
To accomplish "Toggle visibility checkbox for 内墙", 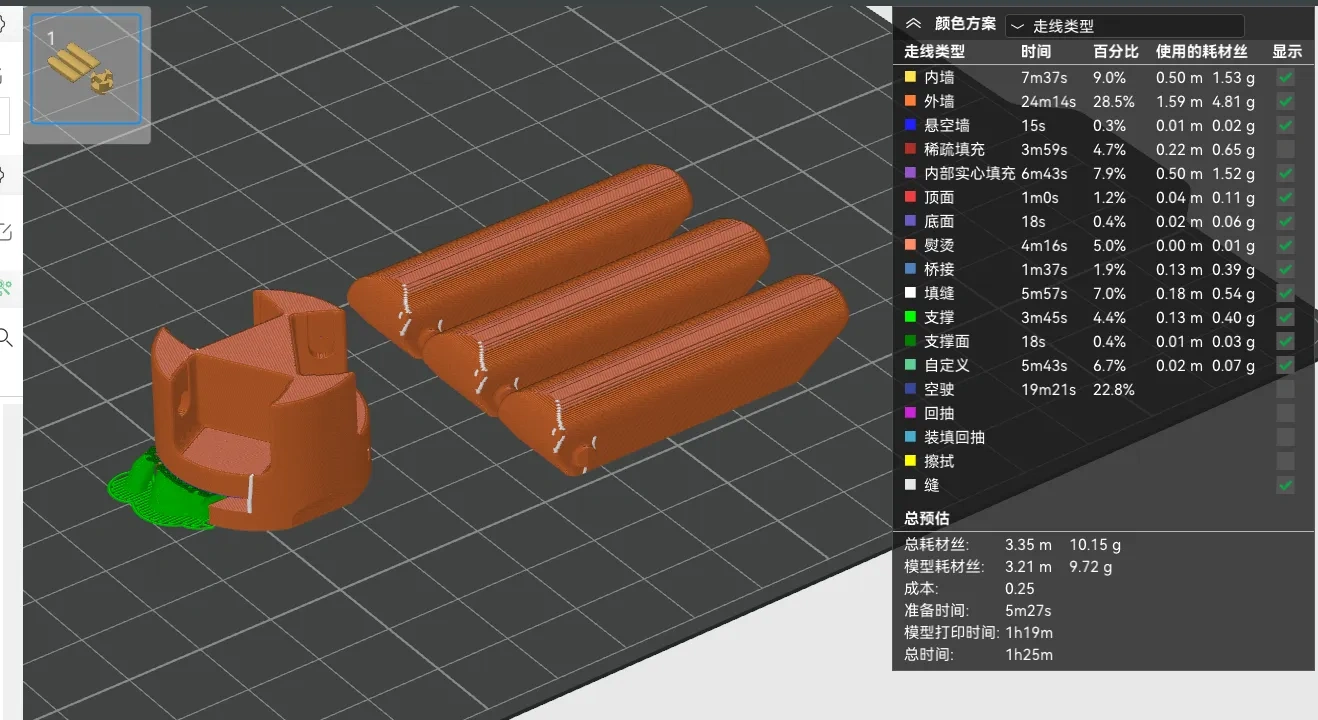I will pyautogui.click(x=1286, y=77).
